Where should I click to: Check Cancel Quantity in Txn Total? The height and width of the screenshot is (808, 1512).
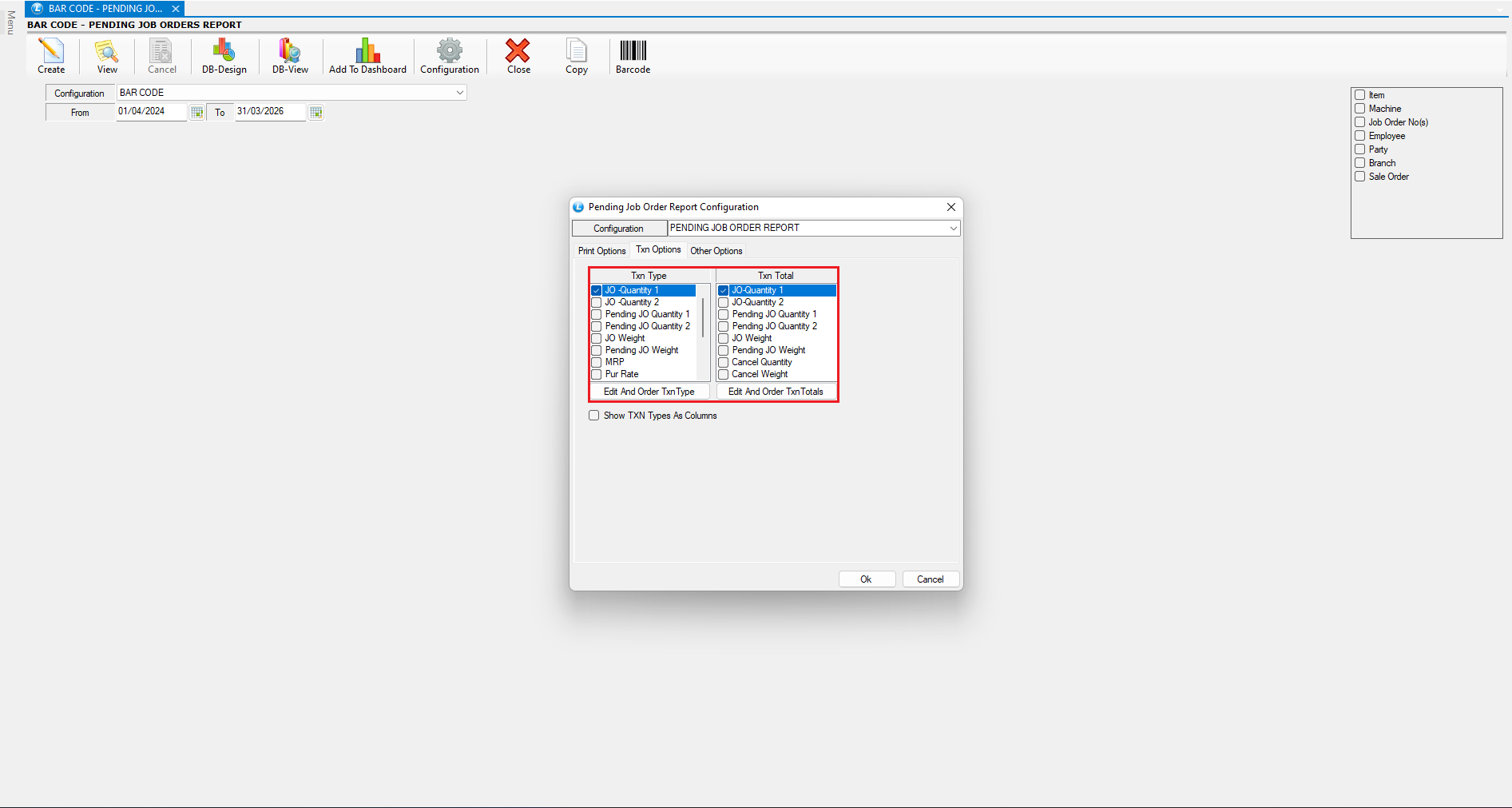point(724,362)
